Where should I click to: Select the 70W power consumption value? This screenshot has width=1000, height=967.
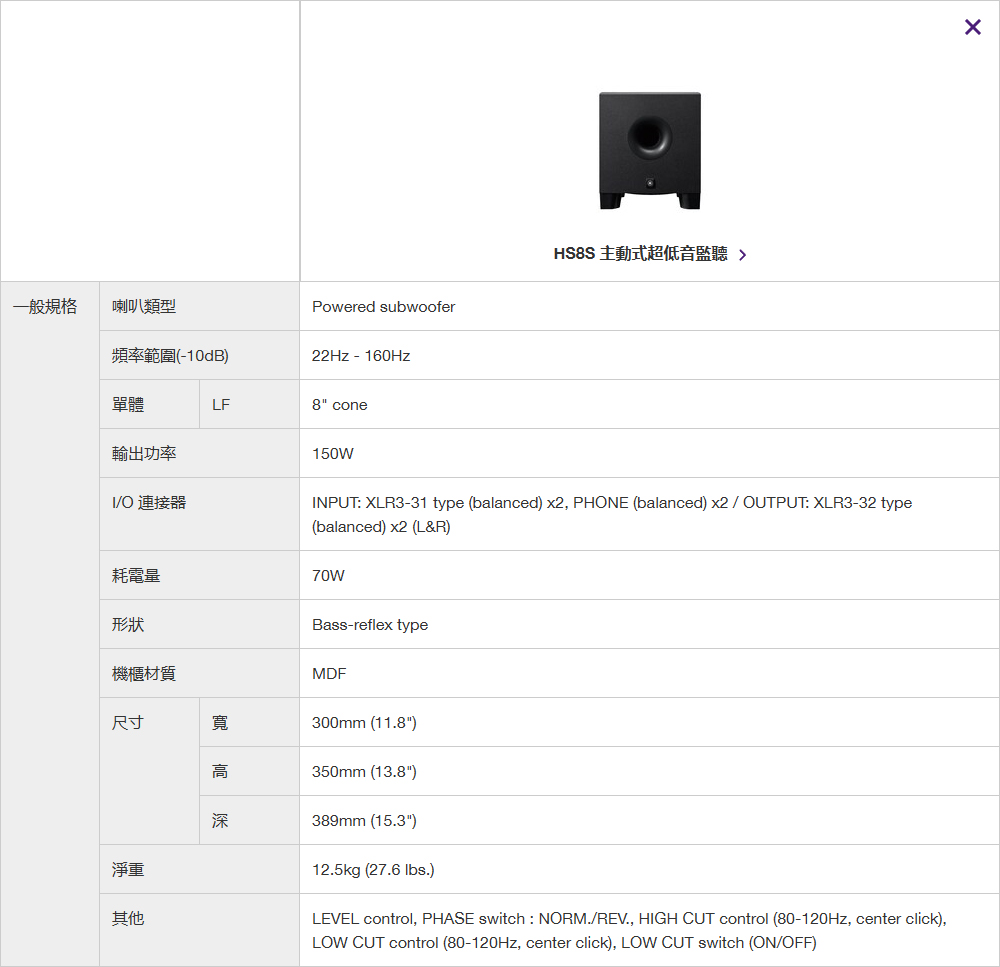tap(328, 576)
